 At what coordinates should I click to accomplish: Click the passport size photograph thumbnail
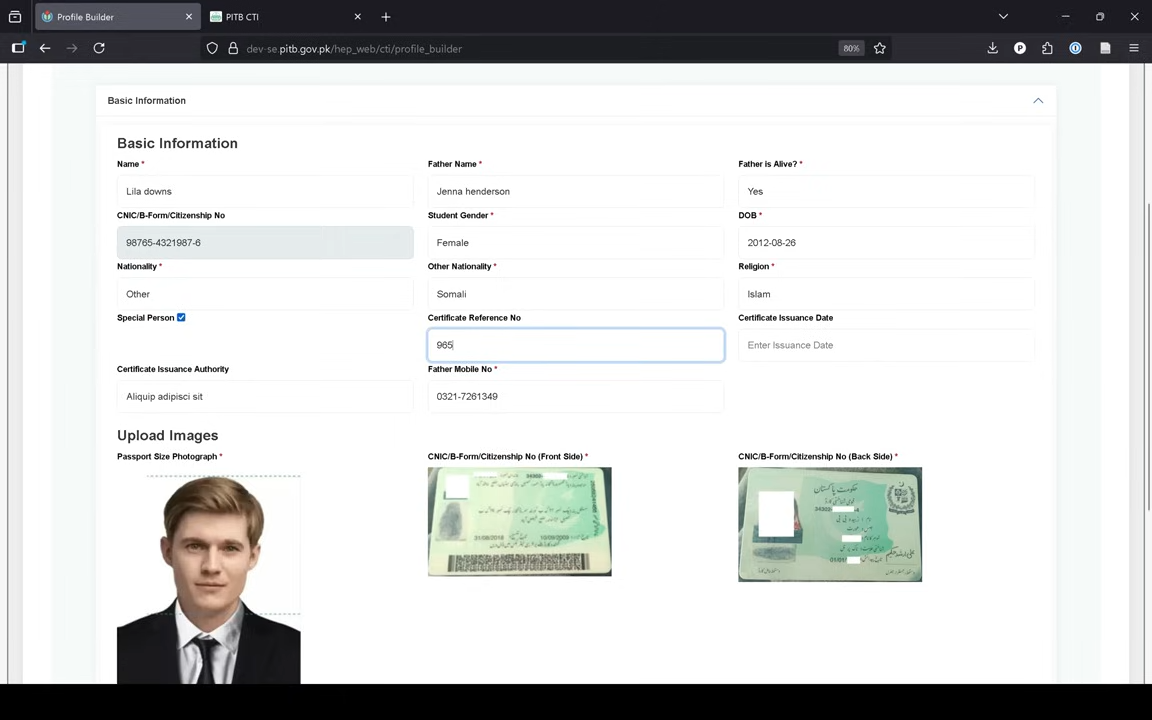pos(208,578)
